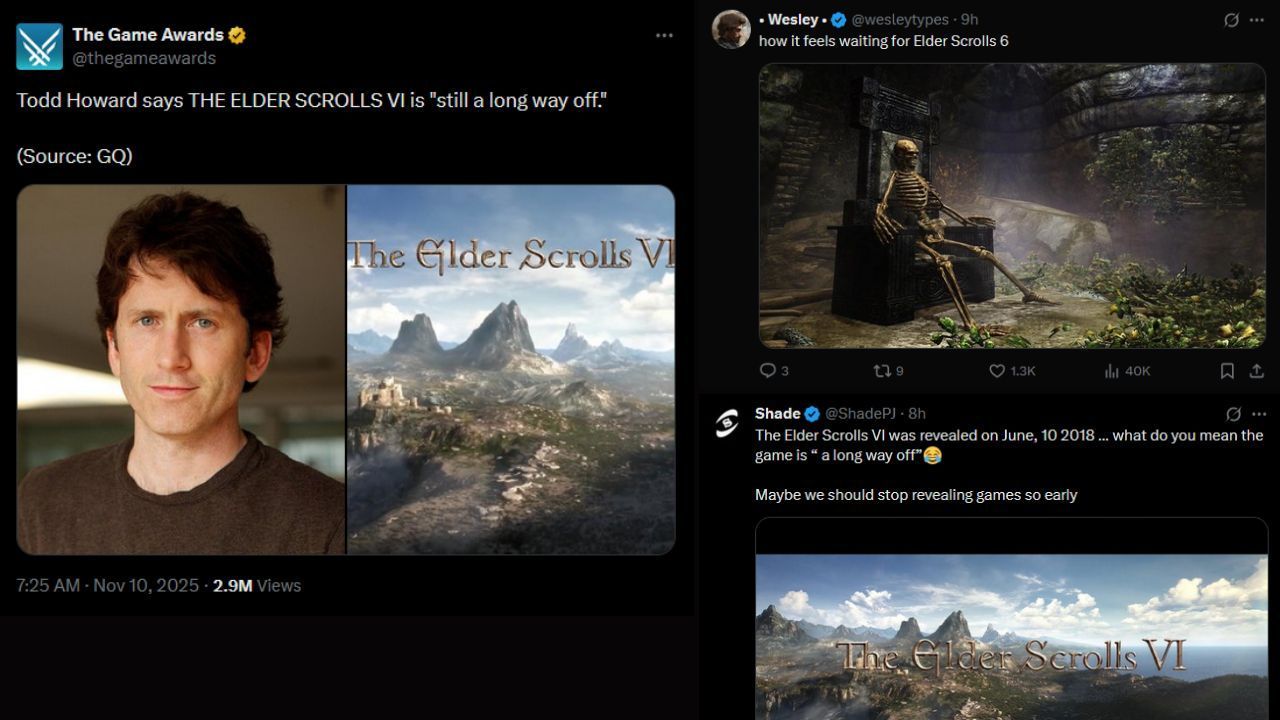Open @thegameawards handle link
This screenshot has width=1280, height=720.
(x=144, y=58)
